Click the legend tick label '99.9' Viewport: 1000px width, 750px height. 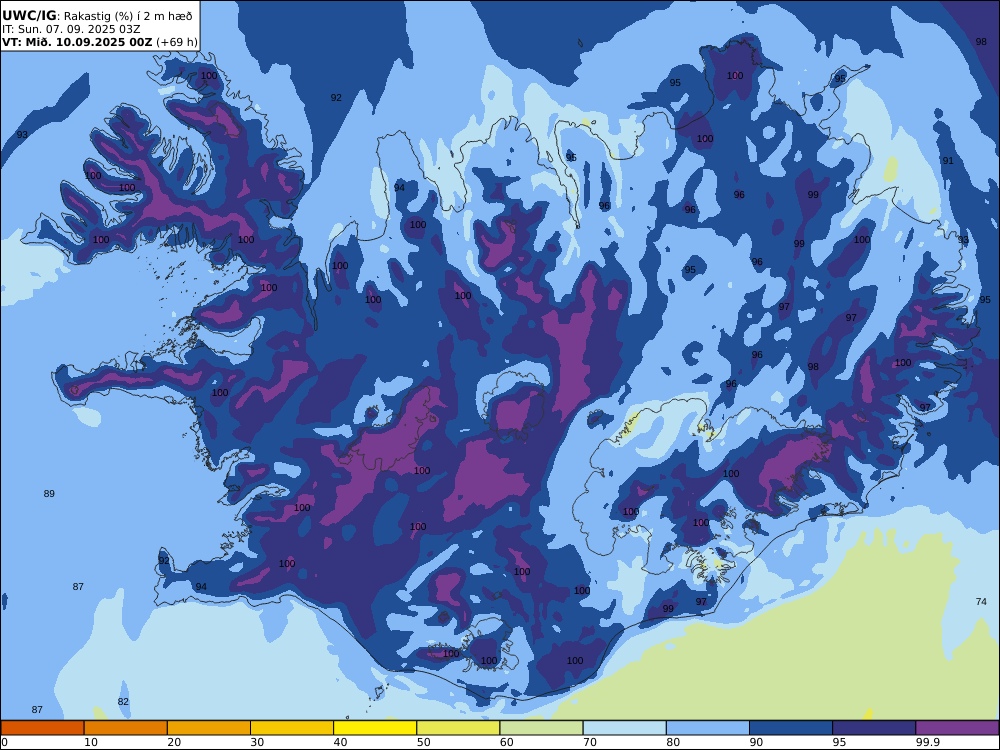[x=927, y=742]
